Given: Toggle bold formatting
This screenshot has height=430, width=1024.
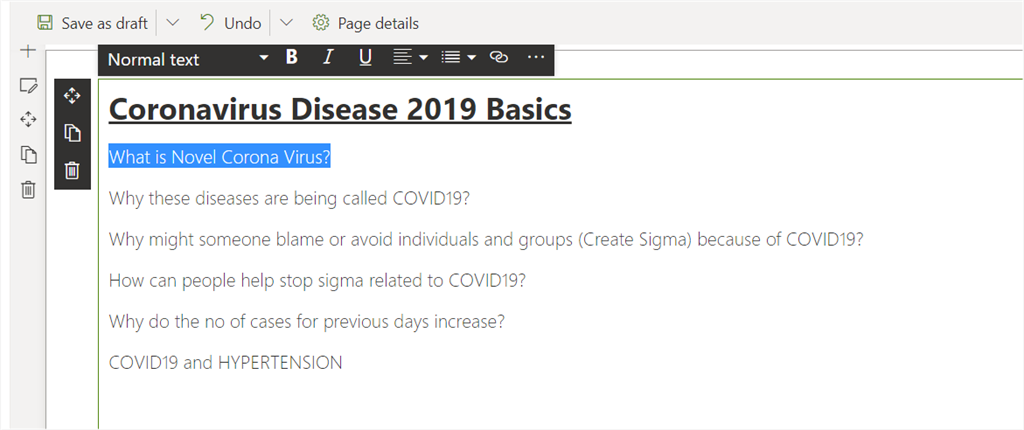Looking at the screenshot, I should [292, 58].
